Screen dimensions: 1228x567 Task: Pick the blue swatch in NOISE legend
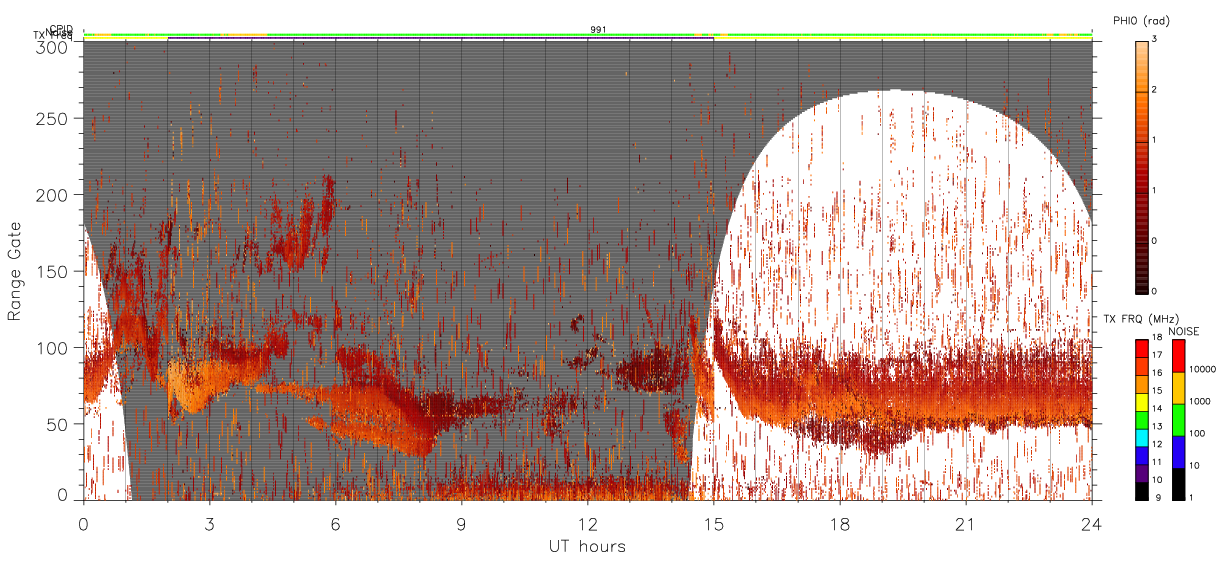[1177, 451]
